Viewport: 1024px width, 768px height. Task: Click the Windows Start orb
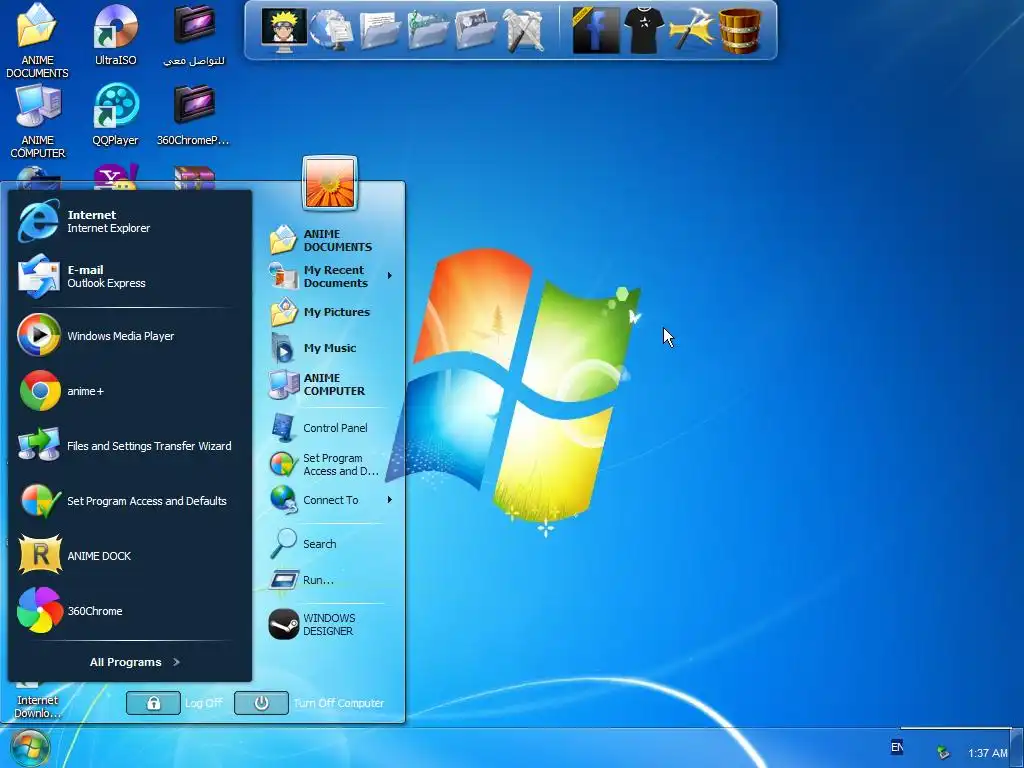pyautogui.click(x=29, y=748)
